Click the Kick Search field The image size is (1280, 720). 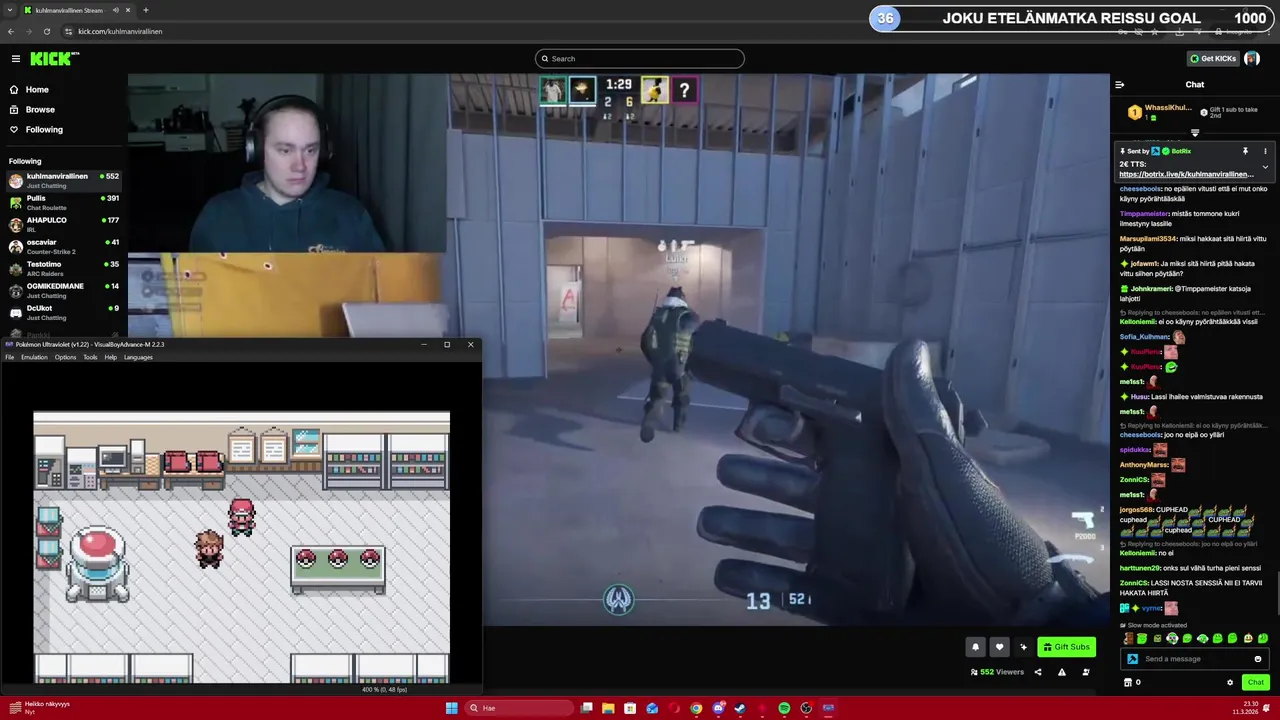coord(640,59)
